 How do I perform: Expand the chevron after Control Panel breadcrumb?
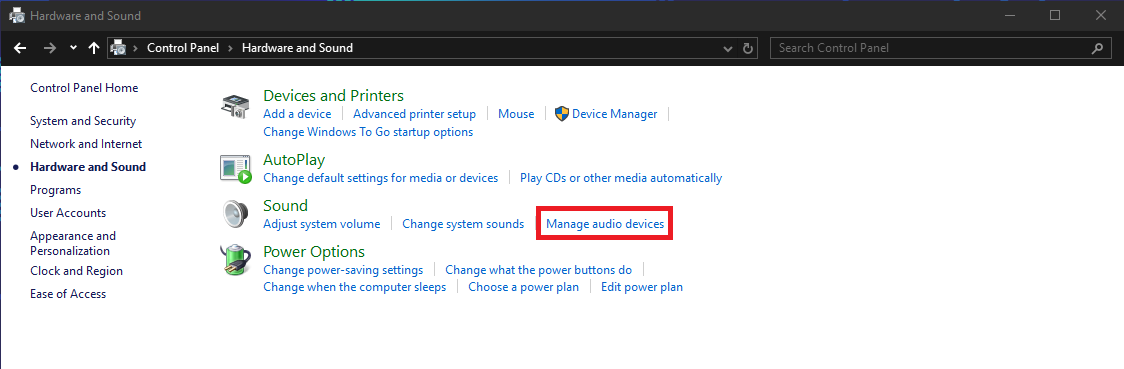231,48
